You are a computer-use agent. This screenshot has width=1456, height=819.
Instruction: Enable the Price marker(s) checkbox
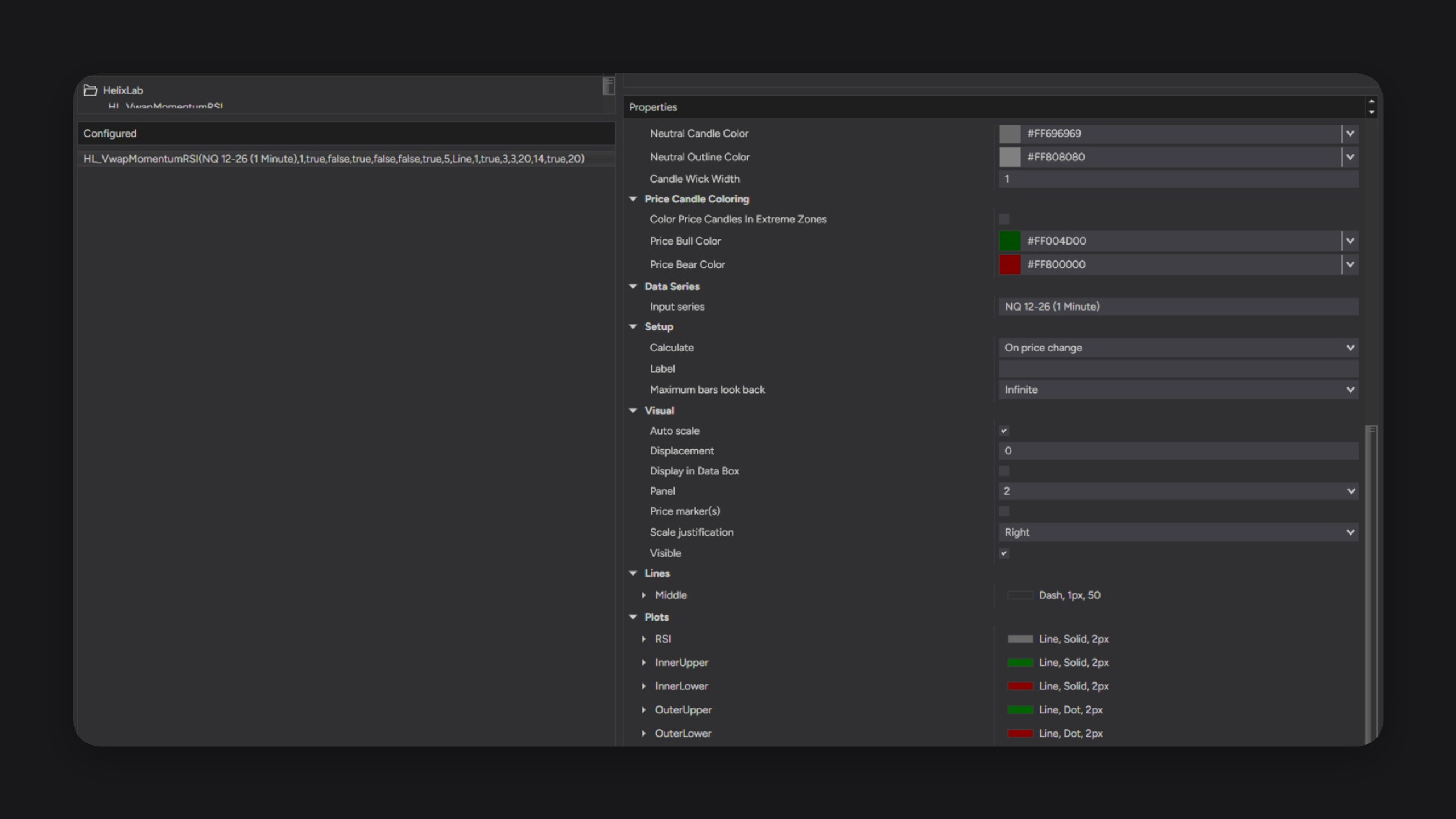[x=1004, y=511]
